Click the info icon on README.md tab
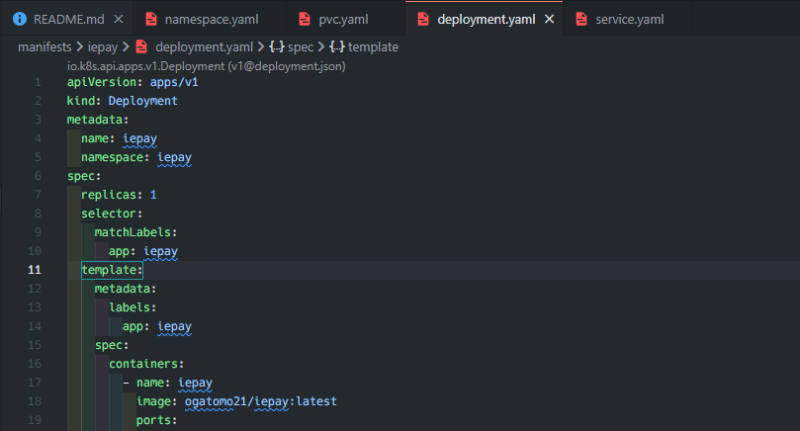This screenshot has width=800, height=431. click(19, 19)
